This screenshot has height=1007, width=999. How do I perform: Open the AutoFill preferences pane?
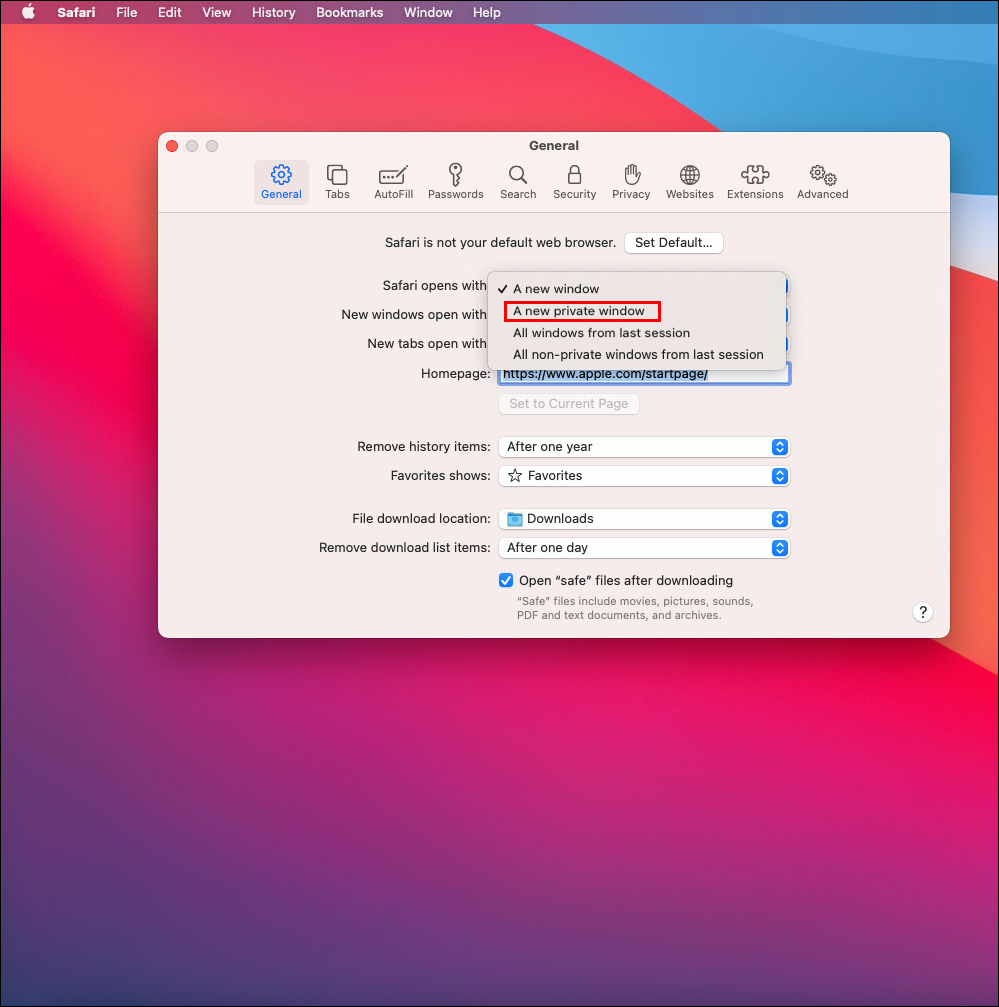tap(393, 182)
